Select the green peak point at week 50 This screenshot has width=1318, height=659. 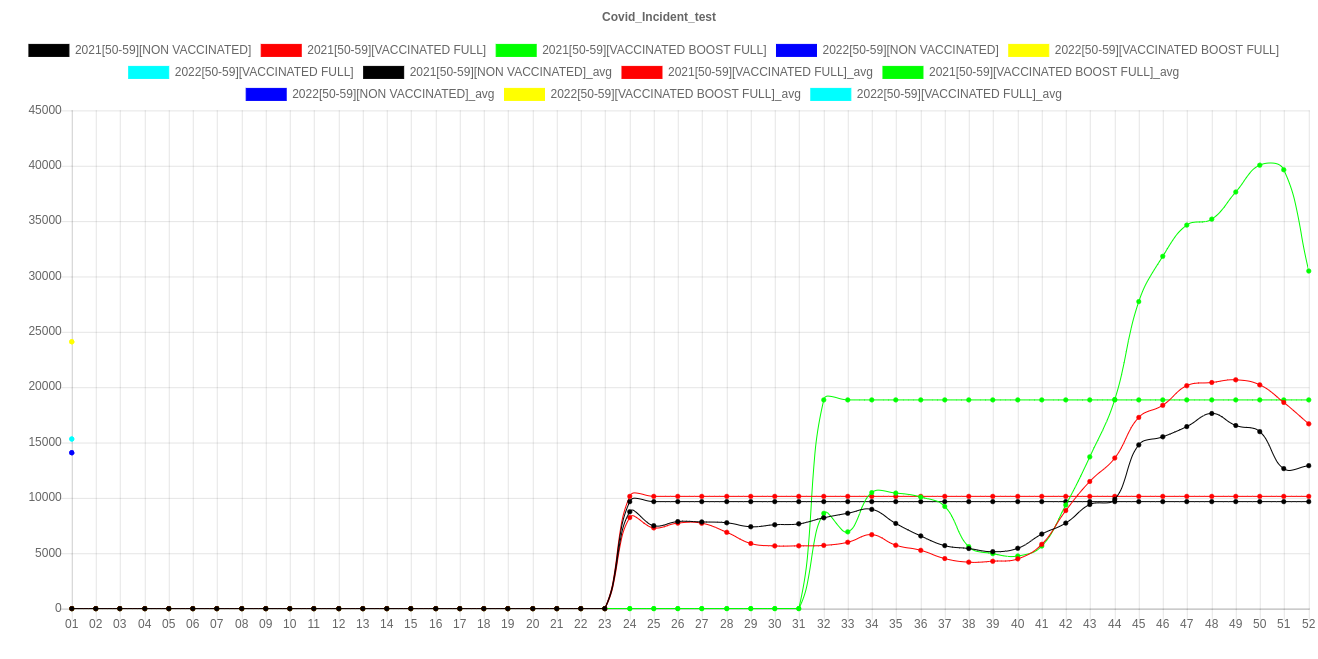(x=1260, y=165)
